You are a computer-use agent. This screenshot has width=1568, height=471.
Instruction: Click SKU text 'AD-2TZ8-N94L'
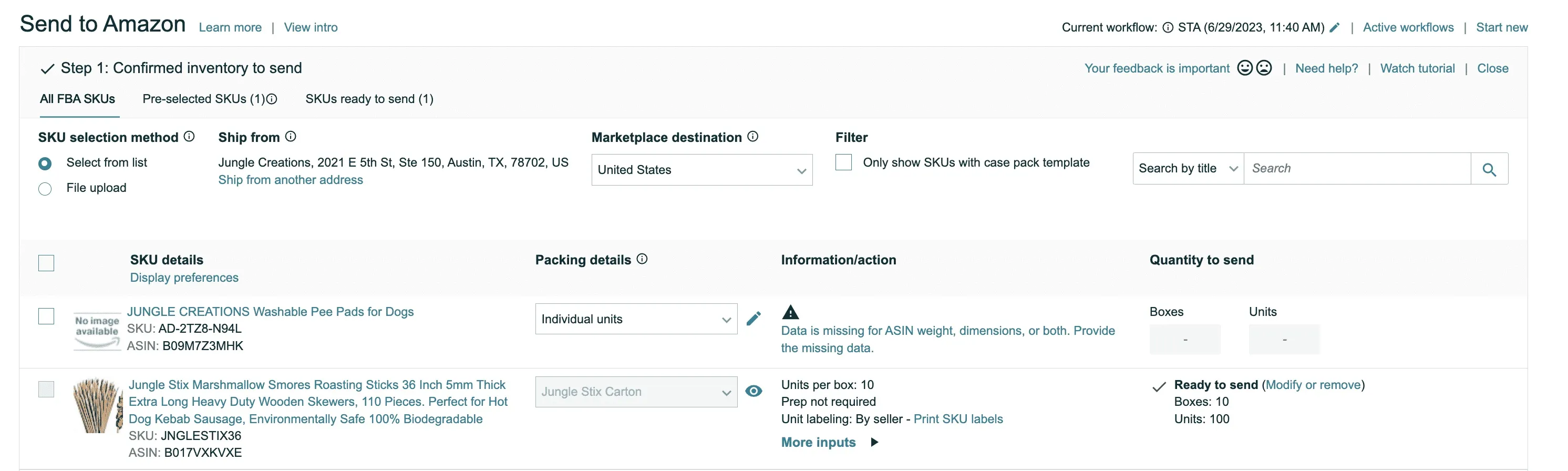200,329
